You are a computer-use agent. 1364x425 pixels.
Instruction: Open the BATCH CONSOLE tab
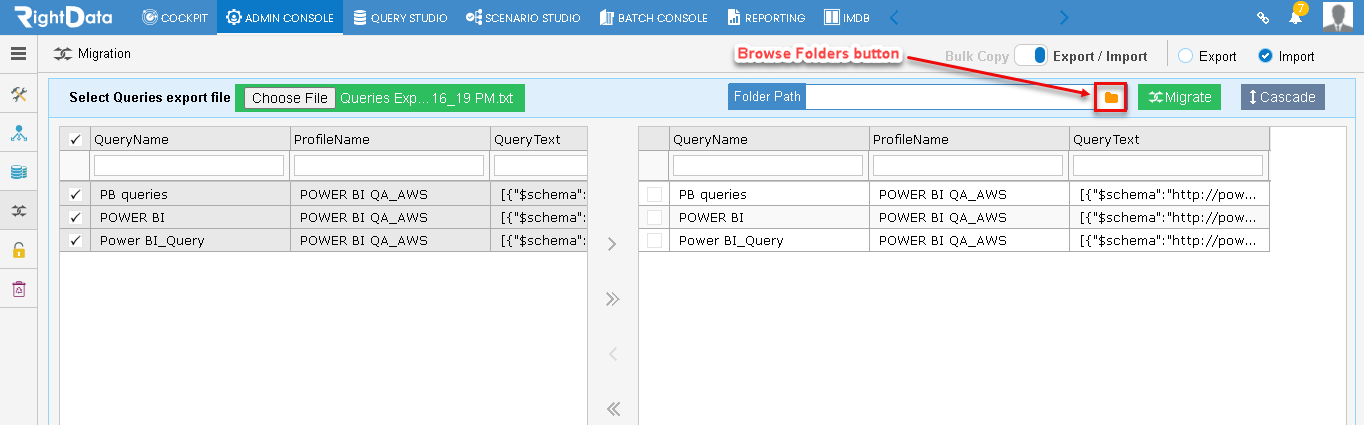click(x=653, y=17)
